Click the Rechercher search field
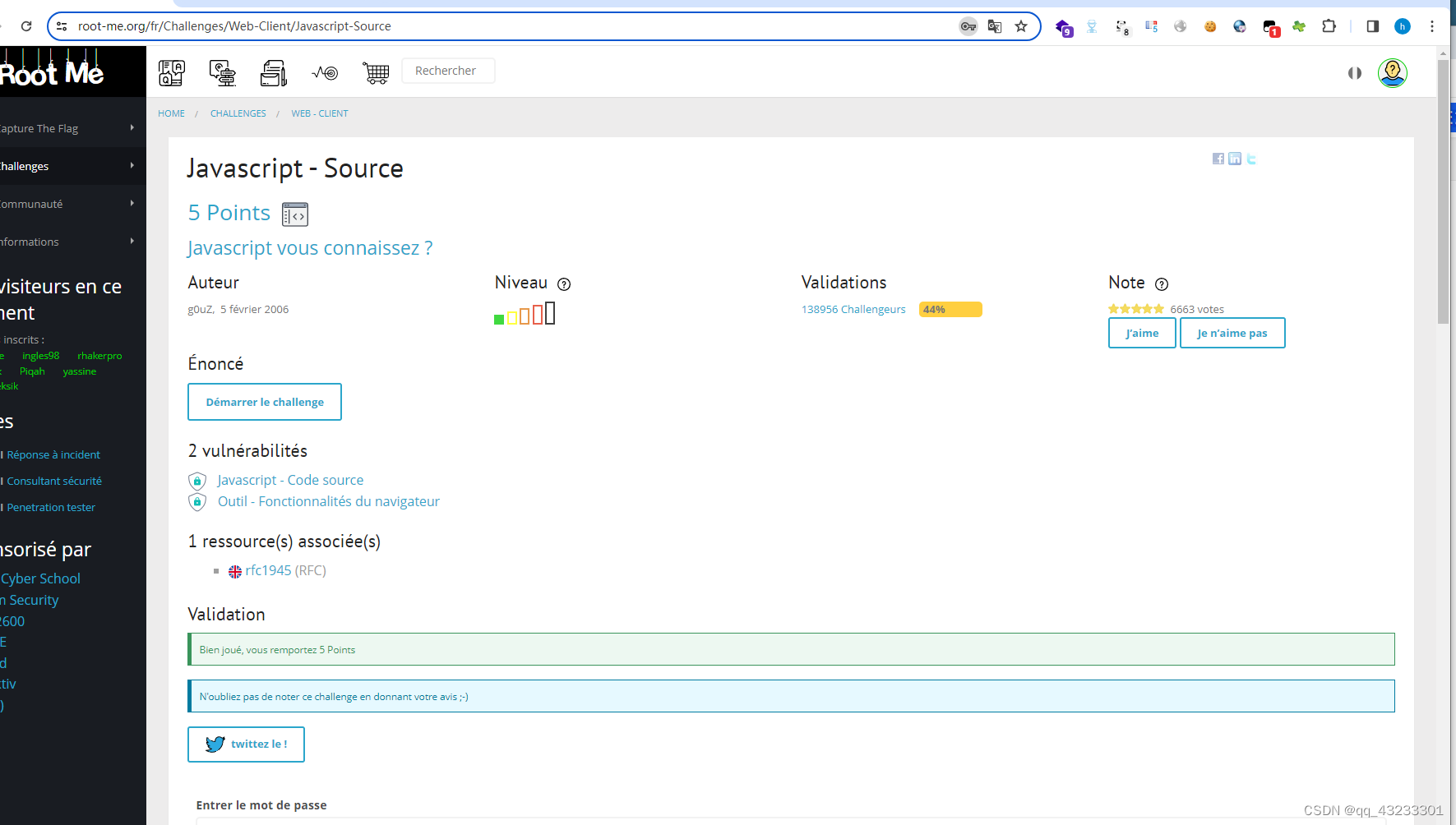This screenshot has height=825, width=1456. coord(448,70)
